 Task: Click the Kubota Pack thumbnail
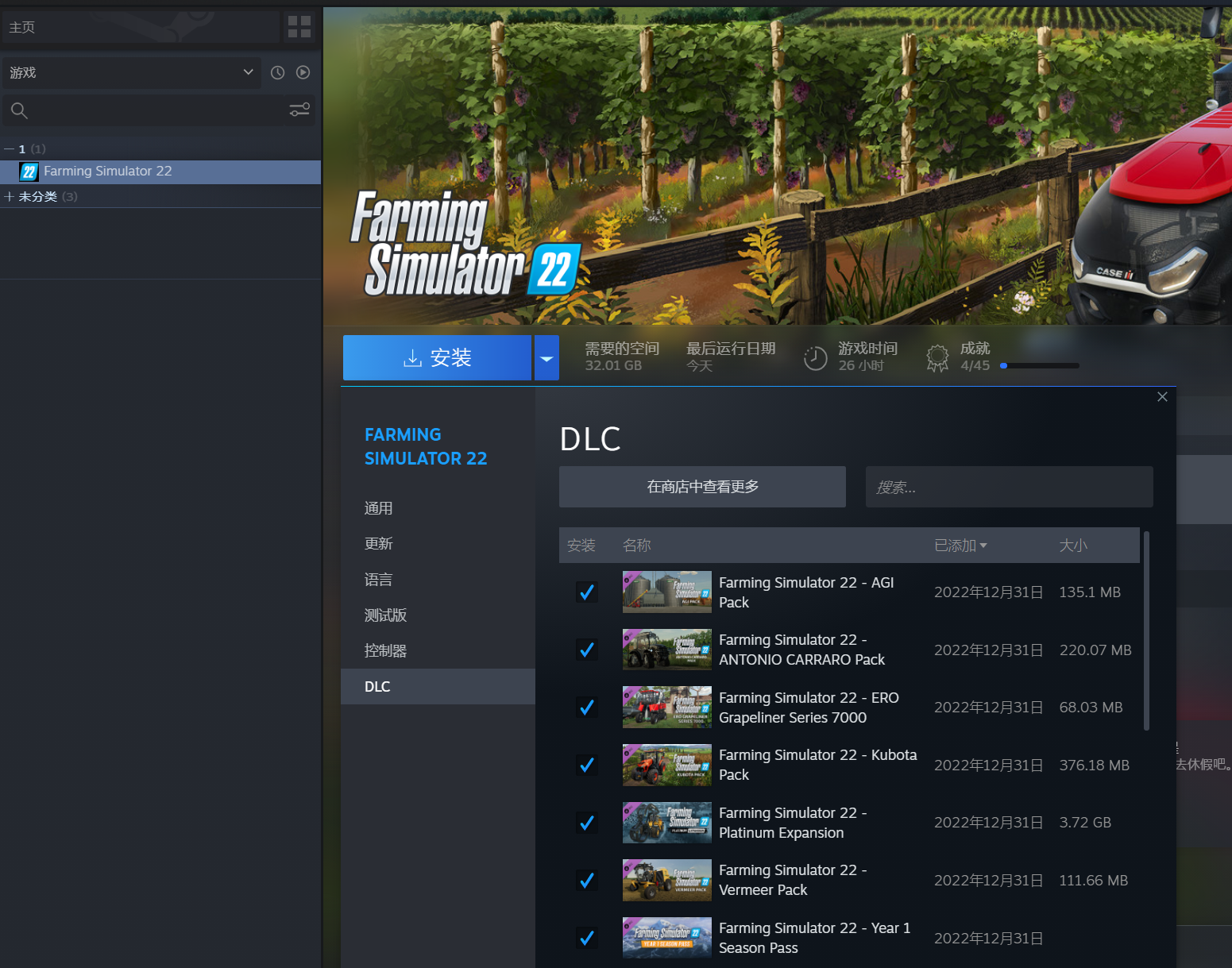(667, 765)
